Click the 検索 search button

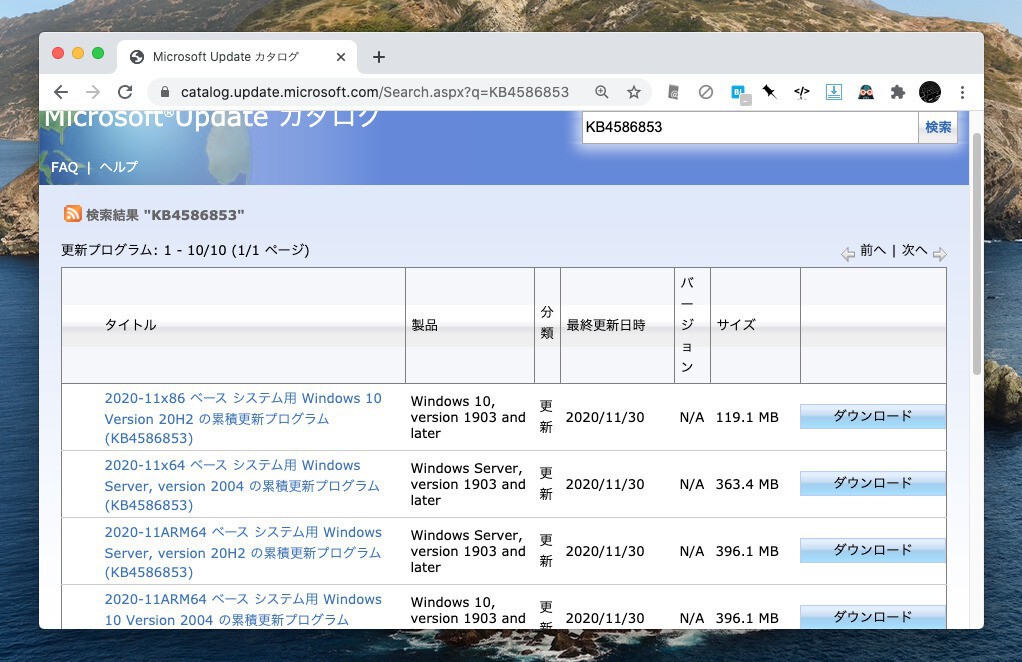(938, 127)
